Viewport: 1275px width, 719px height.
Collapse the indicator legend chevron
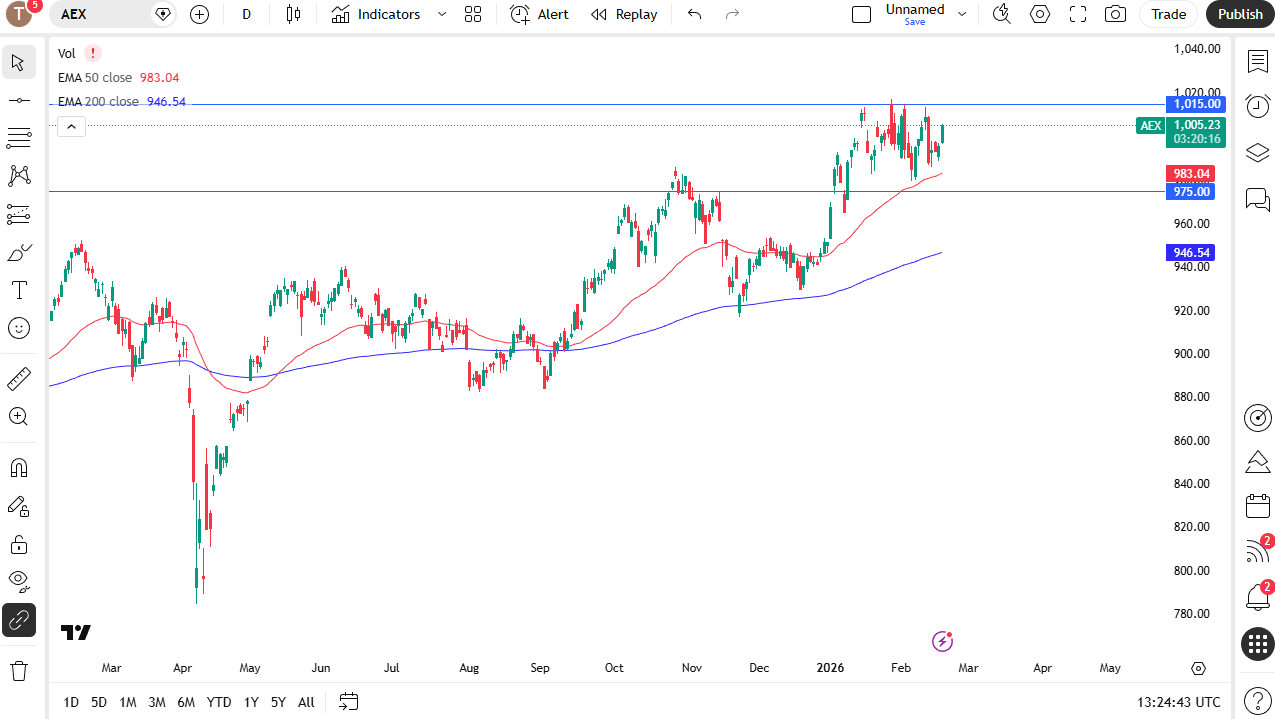(72, 126)
